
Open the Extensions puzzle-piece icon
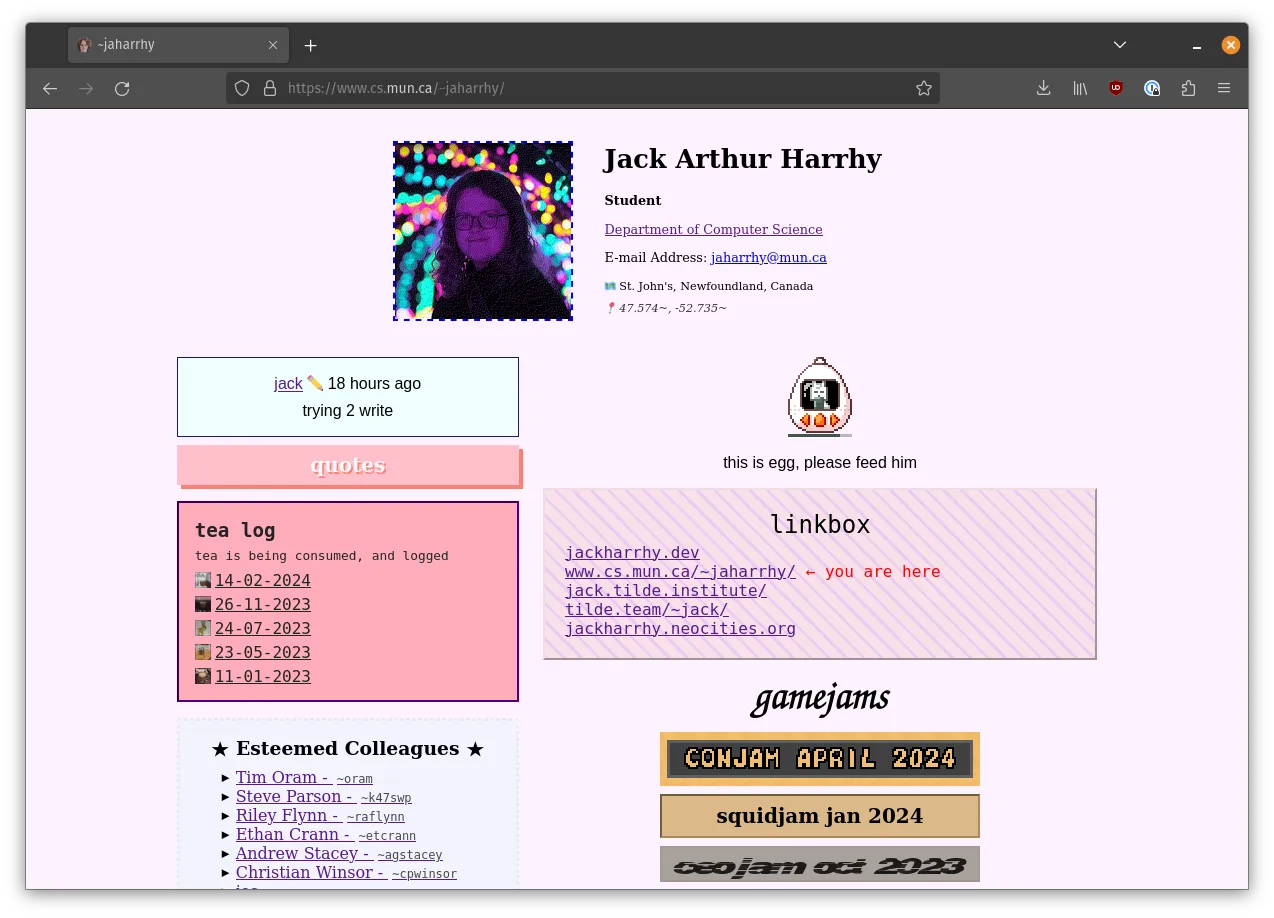(1188, 89)
